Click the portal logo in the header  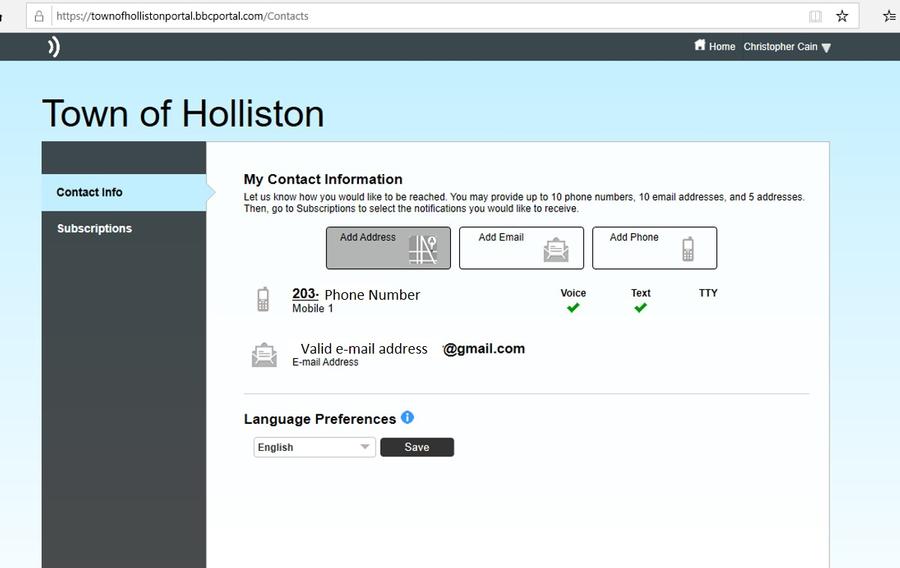click(53, 46)
